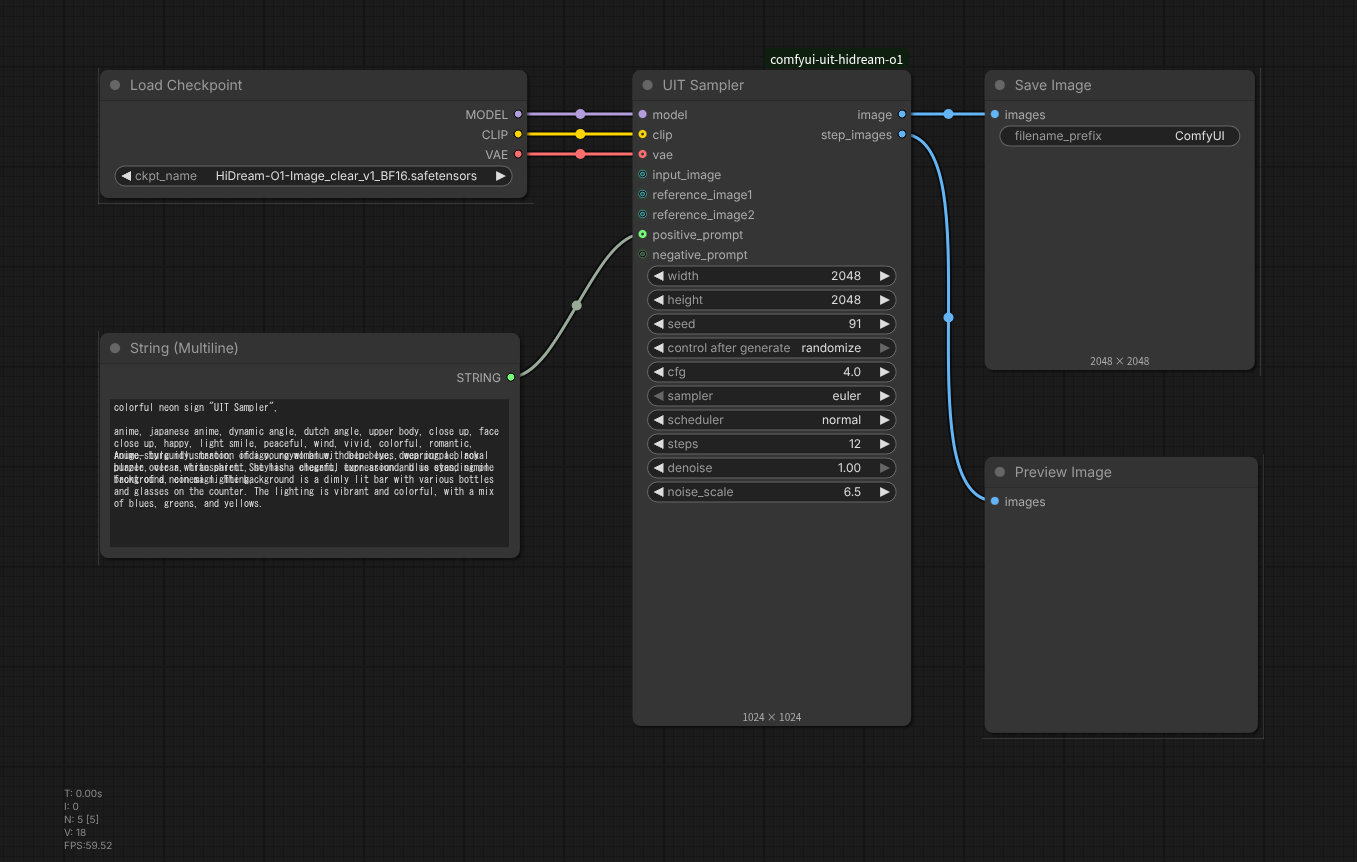Increase seed with its right arrow

(884, 324)
